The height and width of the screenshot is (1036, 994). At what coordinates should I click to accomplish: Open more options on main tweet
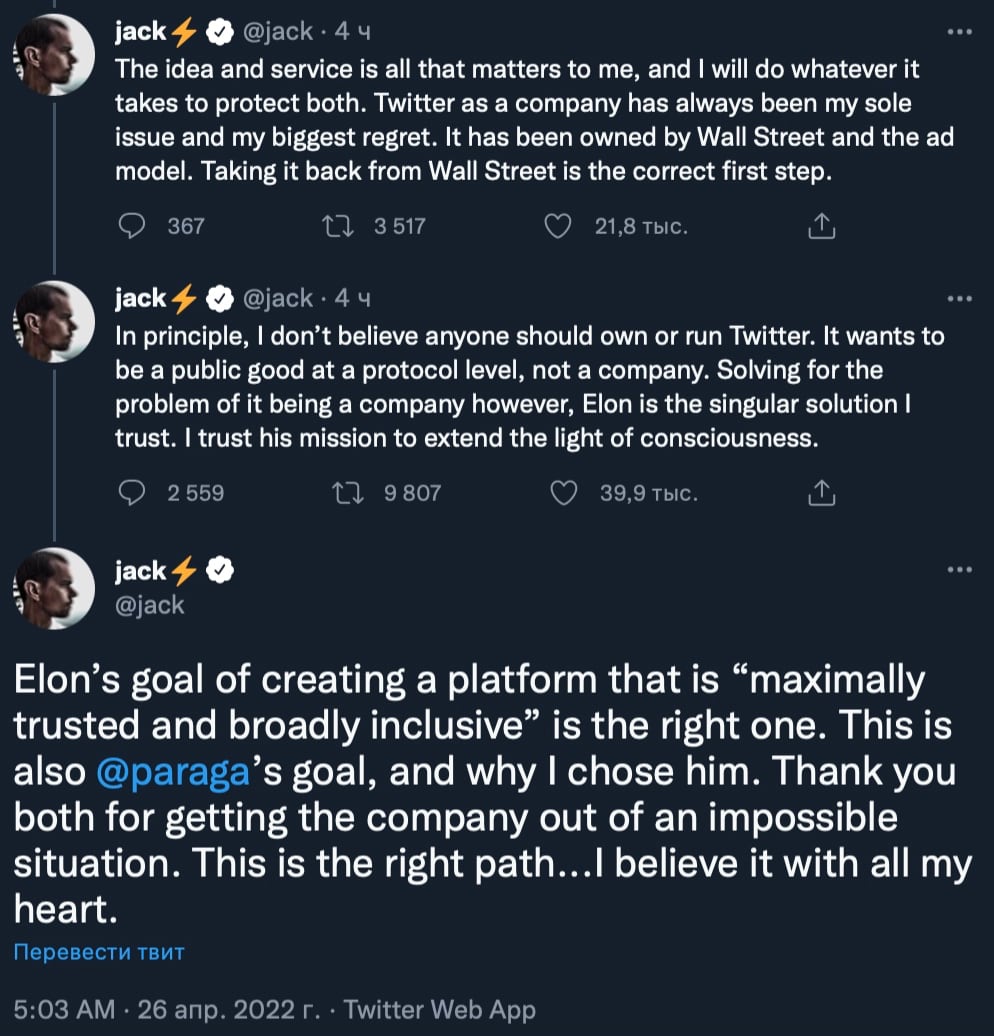point(959,570)
